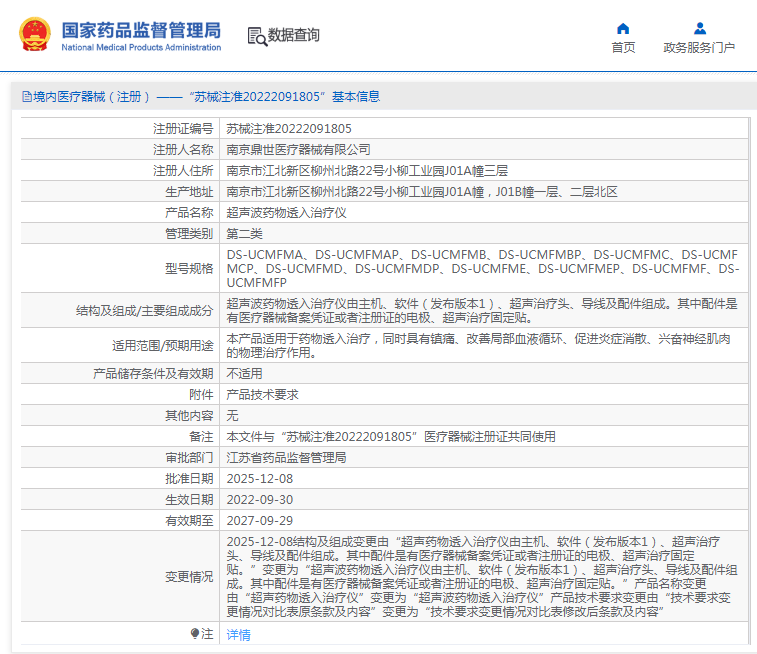757x654 pixels.
Task: Click product name 超声波药物透入治疗仪
Action: tap(286, 212)
